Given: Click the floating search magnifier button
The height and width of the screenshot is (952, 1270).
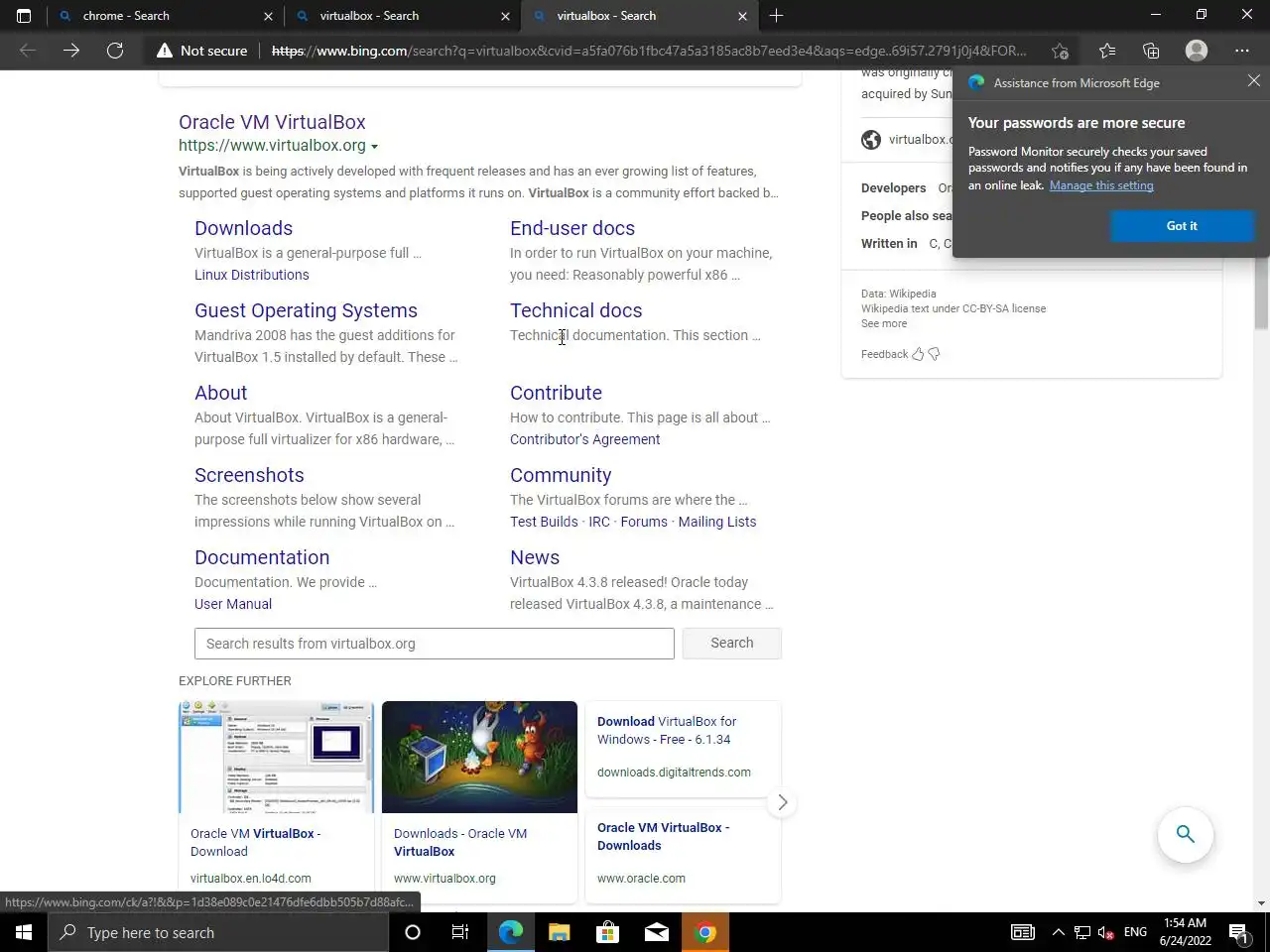Looking at the screenshot, I should (x=1186, y=834).
